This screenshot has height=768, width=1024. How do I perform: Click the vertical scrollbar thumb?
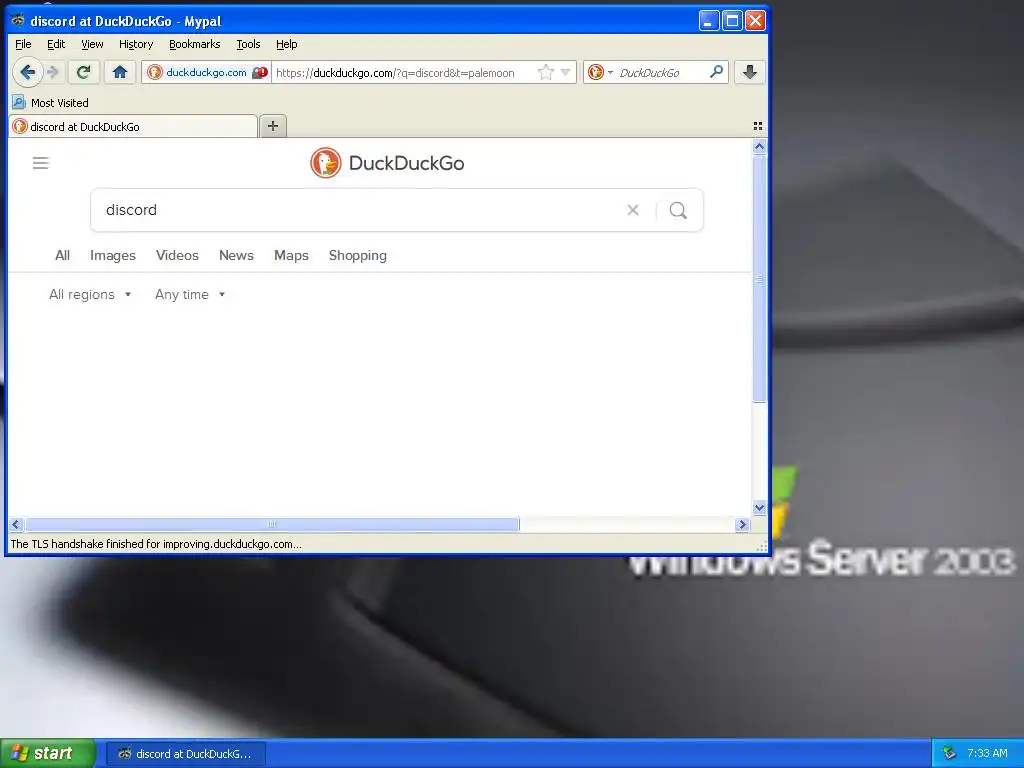[x=759, y=279]
